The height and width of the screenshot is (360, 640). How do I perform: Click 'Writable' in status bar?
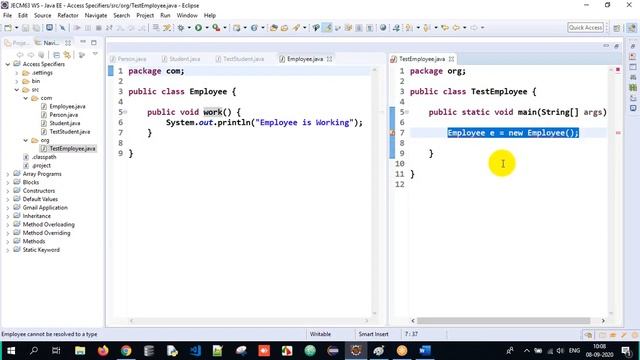[320, 334]
